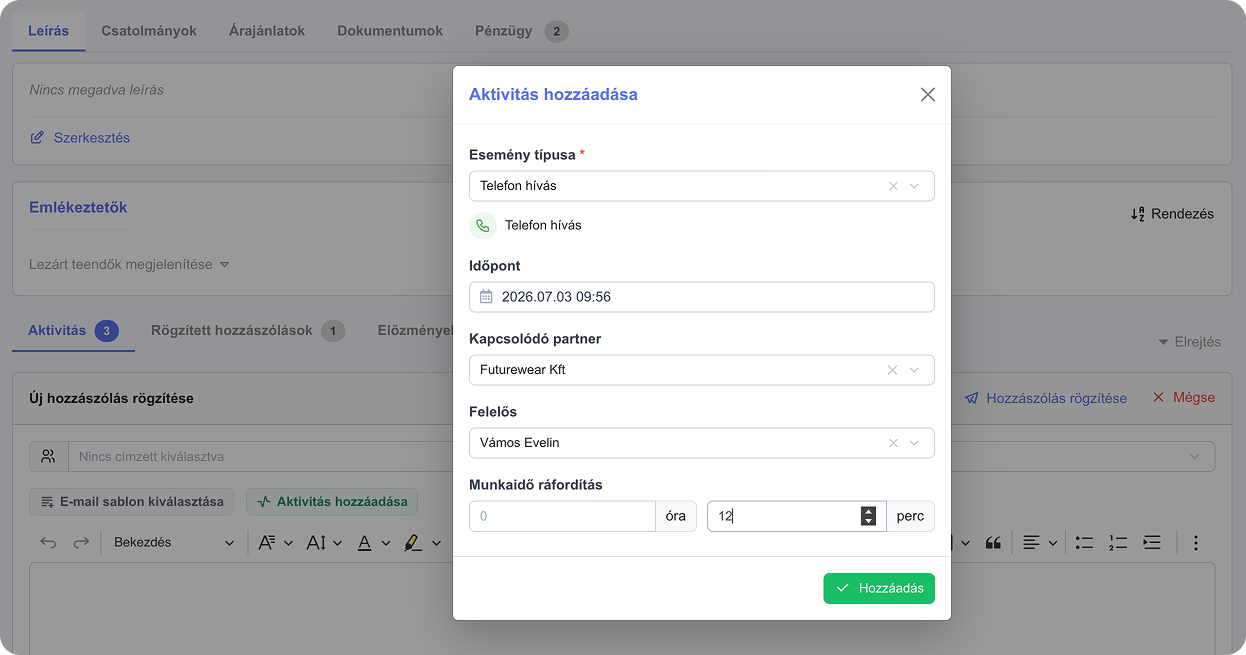
Task: Click the red Mégse cancel link
Action: pyautogui.click(x=1184, y=398)
